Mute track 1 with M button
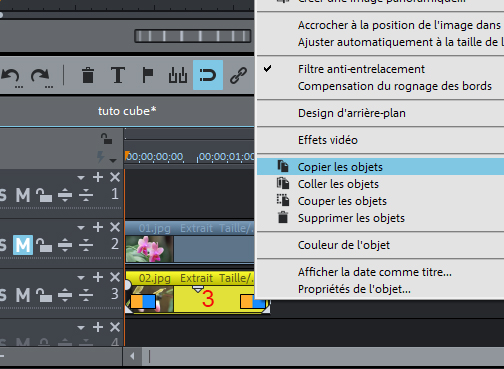 23,195
